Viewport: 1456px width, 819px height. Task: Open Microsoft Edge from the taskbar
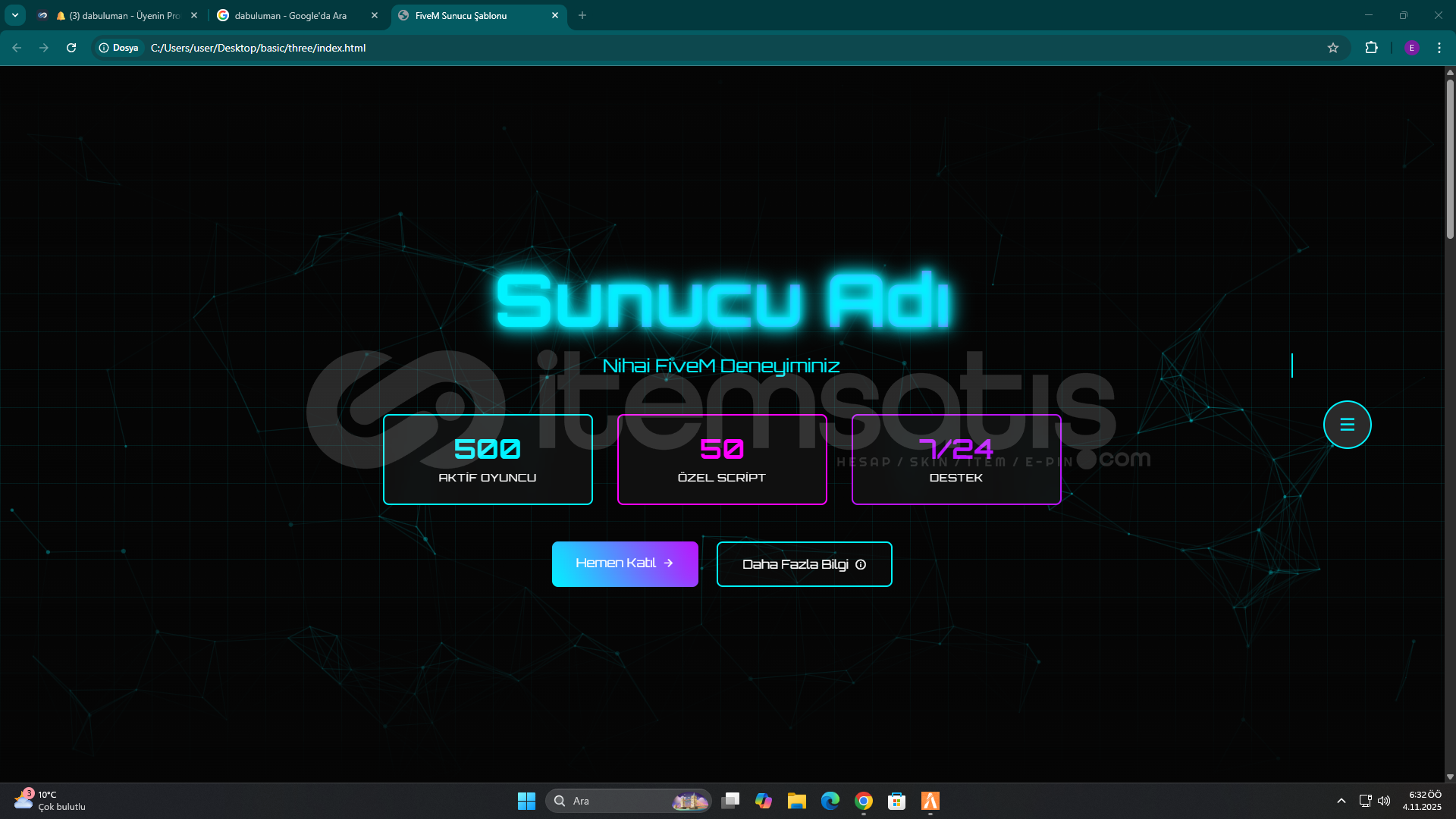(x=830, y=801)
